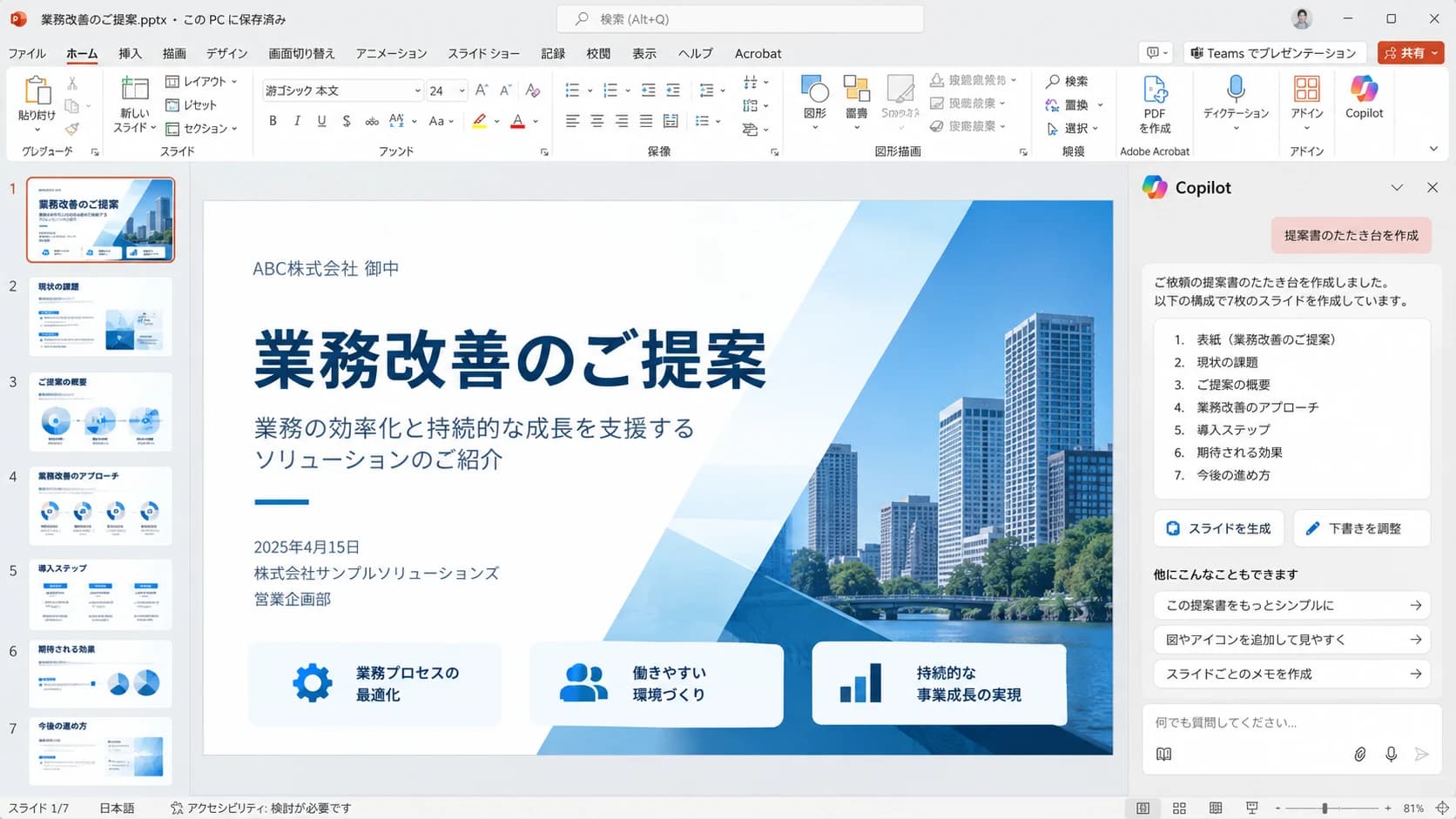Open the bullets list dropdown arrow
The image size is (1456, 819).
pos(590,91)
